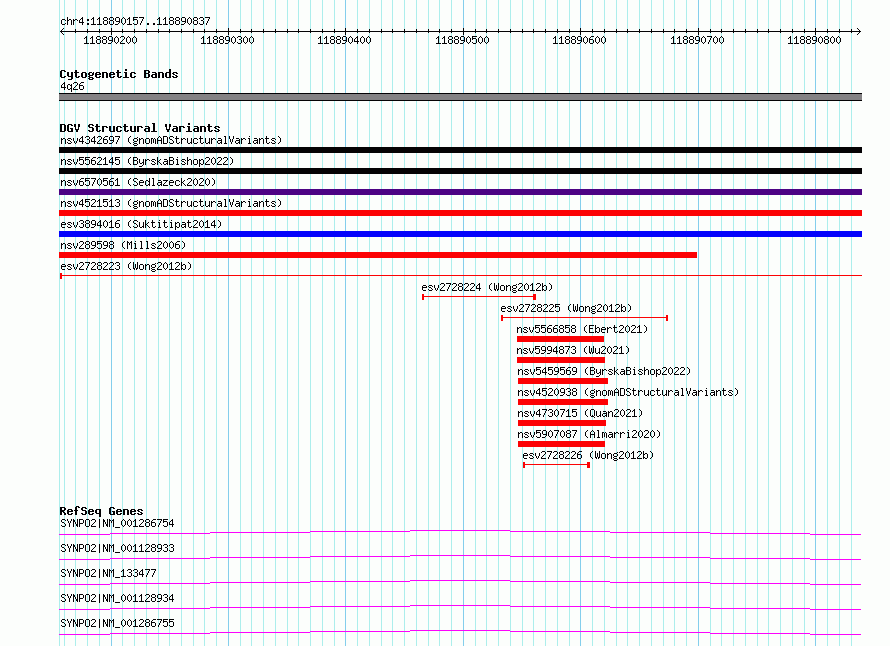Click the RefSeq Genes track title
Screen dimensions: 890x646
tap(101, 511)
